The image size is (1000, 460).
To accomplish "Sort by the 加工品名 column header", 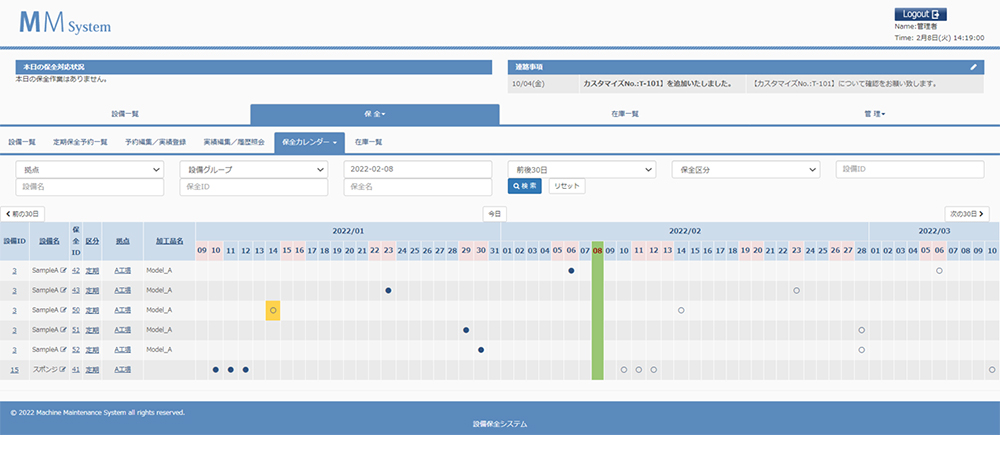I will coord(170,242).
